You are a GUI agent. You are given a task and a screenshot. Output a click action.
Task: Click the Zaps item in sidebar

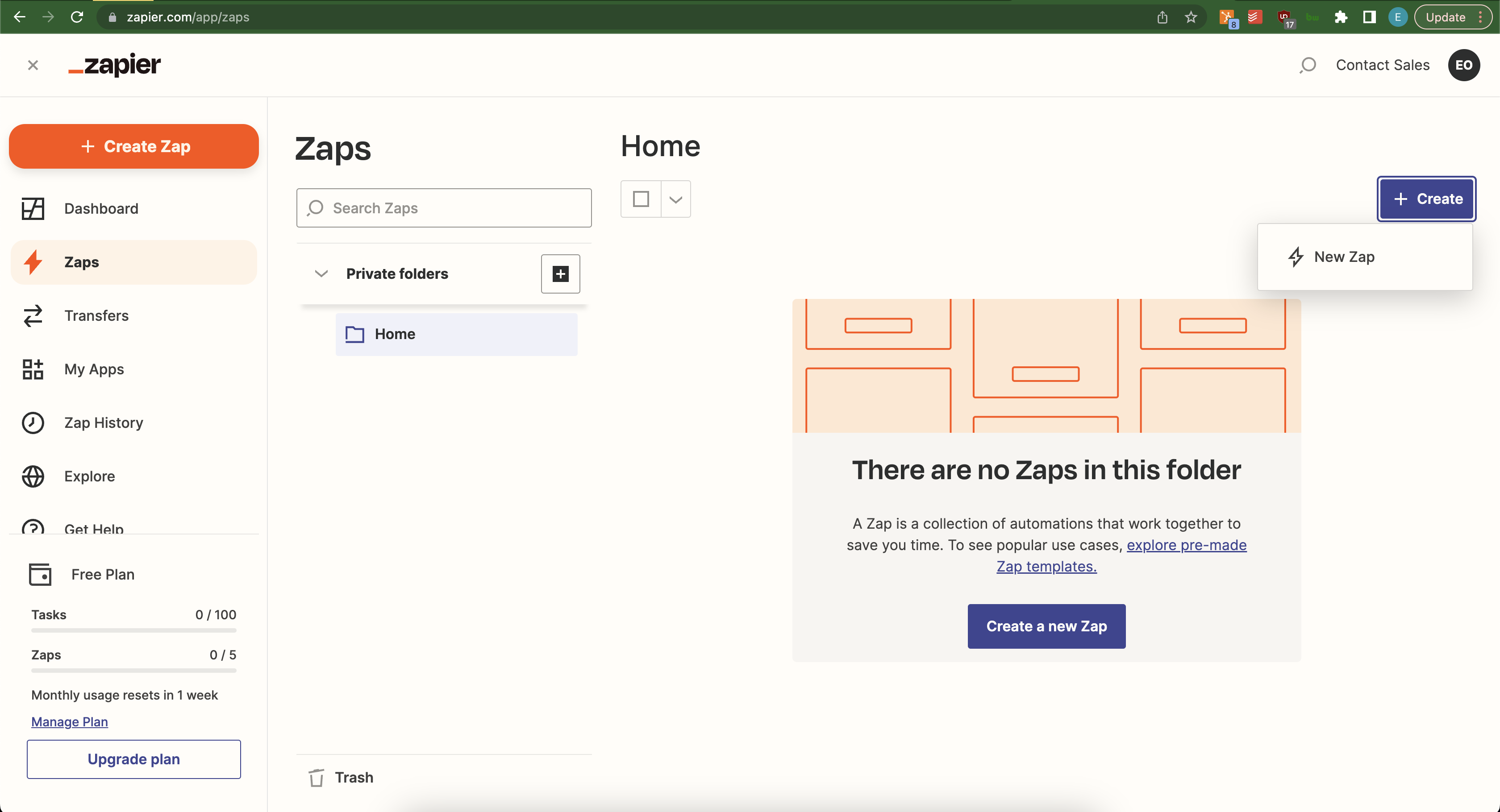coord(133,262)
